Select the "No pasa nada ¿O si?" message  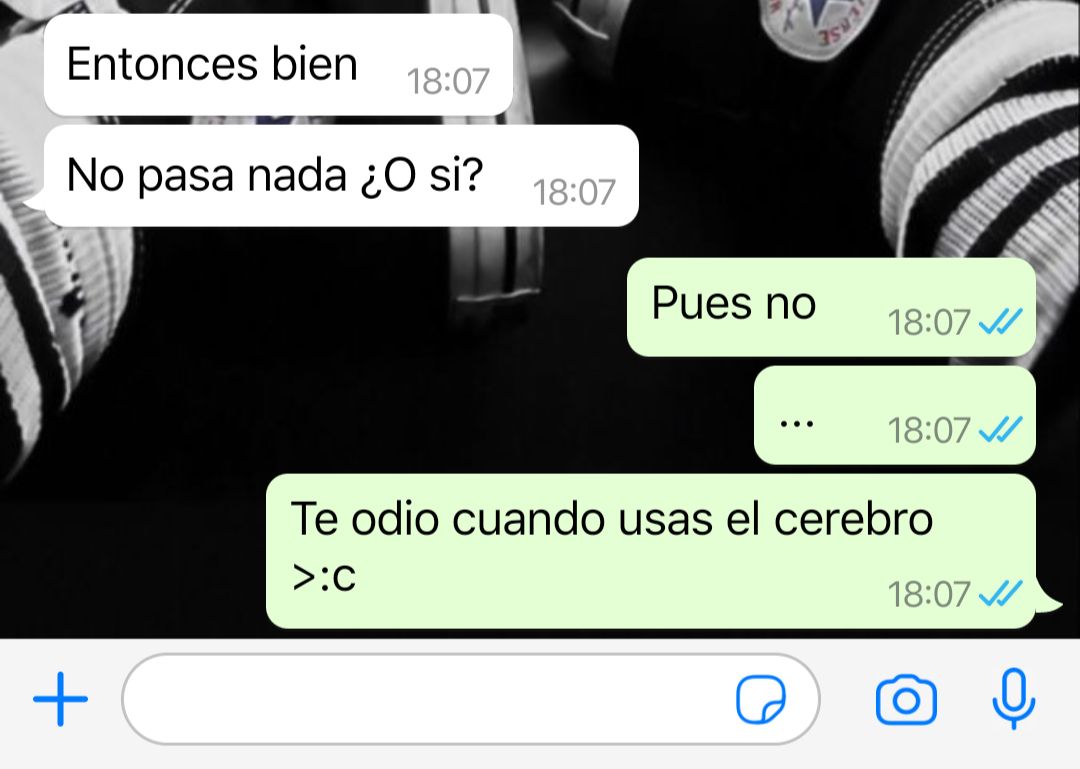click(342, 176)
